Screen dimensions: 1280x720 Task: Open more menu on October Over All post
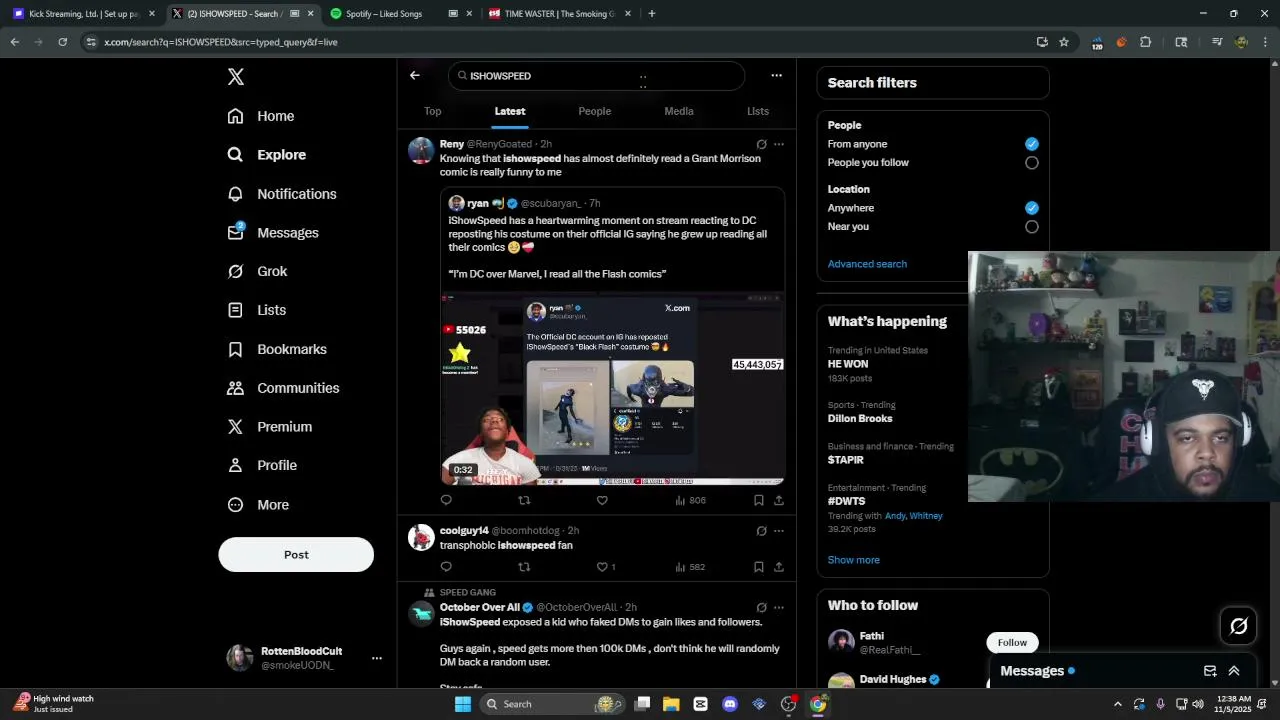[x=779, y=607]
